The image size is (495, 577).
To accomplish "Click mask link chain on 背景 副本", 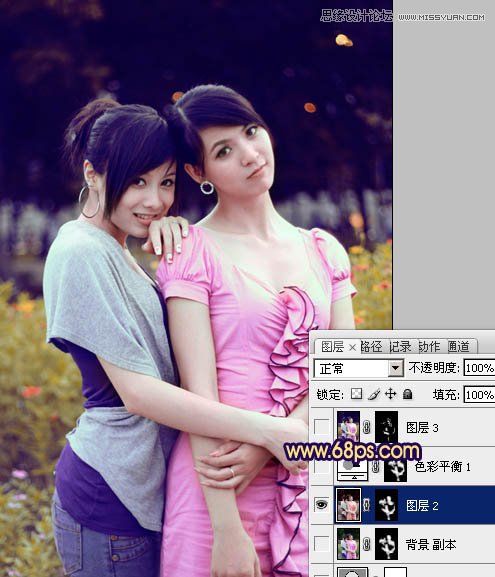I will [x=367, y=544].
